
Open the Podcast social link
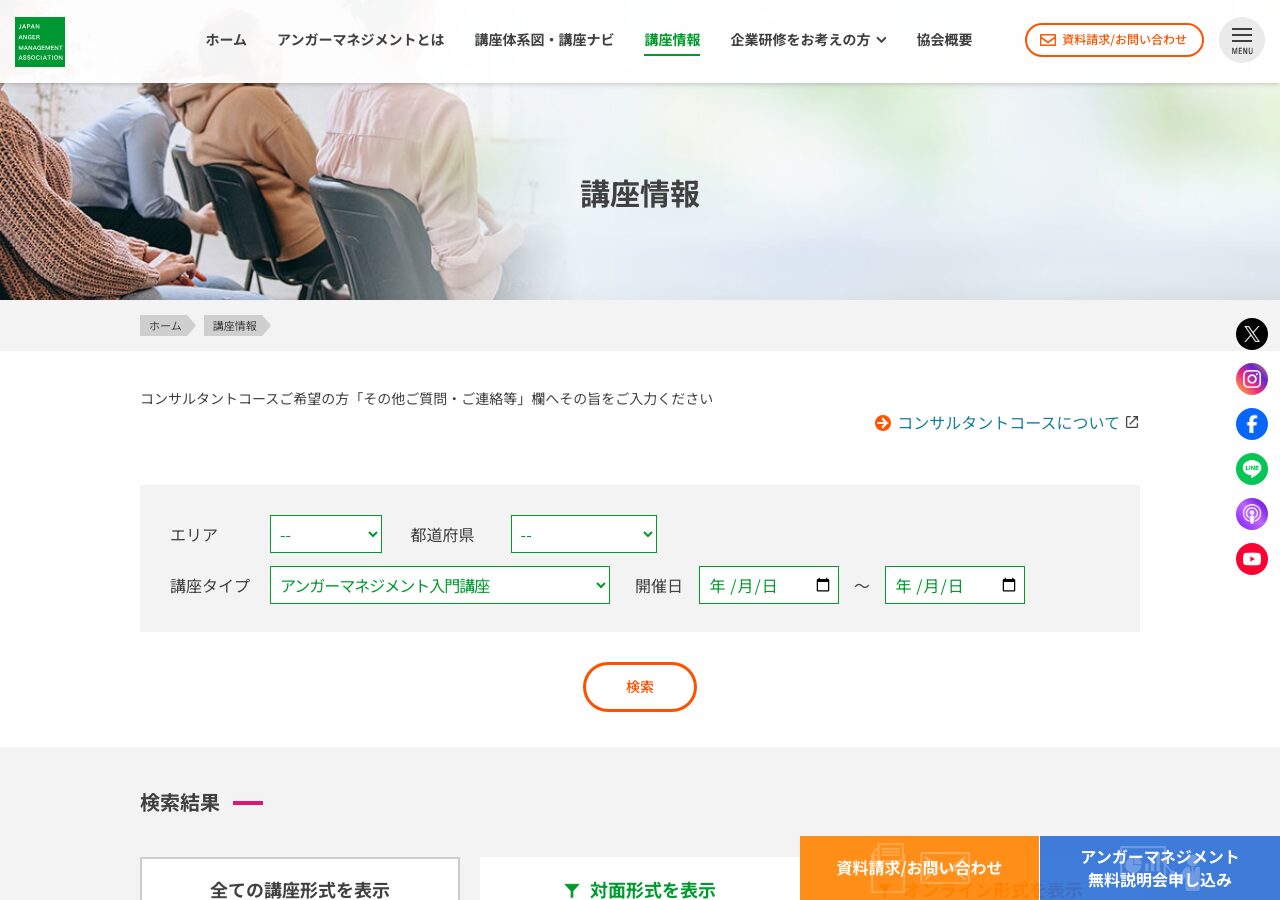pyautogui.click(x=1252, y=514)
